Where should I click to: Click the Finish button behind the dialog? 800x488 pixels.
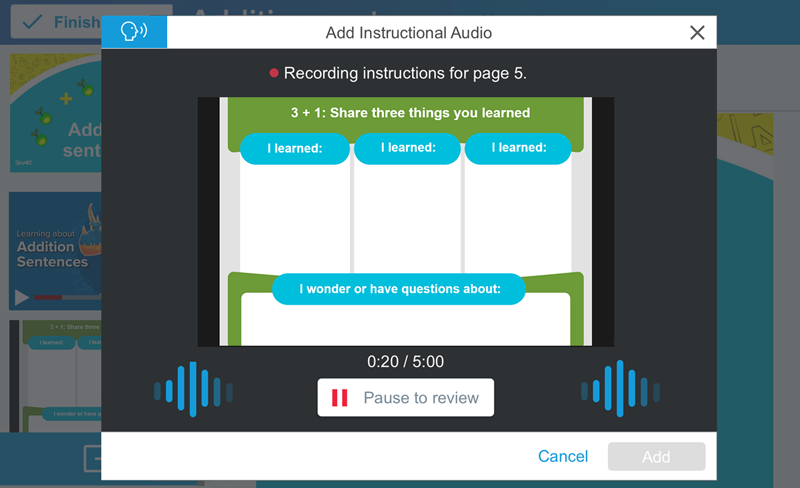pos(56,22)
